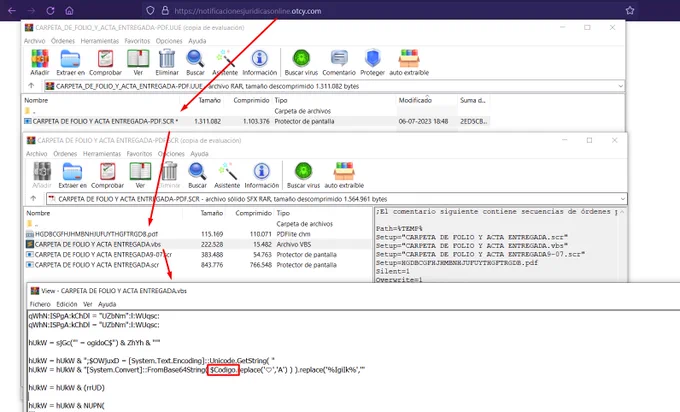The width and height of the screenshot is (680, 412).
Task: Click Añadir icon in the top WinRAR window
Action: click(x=39, y=59)
